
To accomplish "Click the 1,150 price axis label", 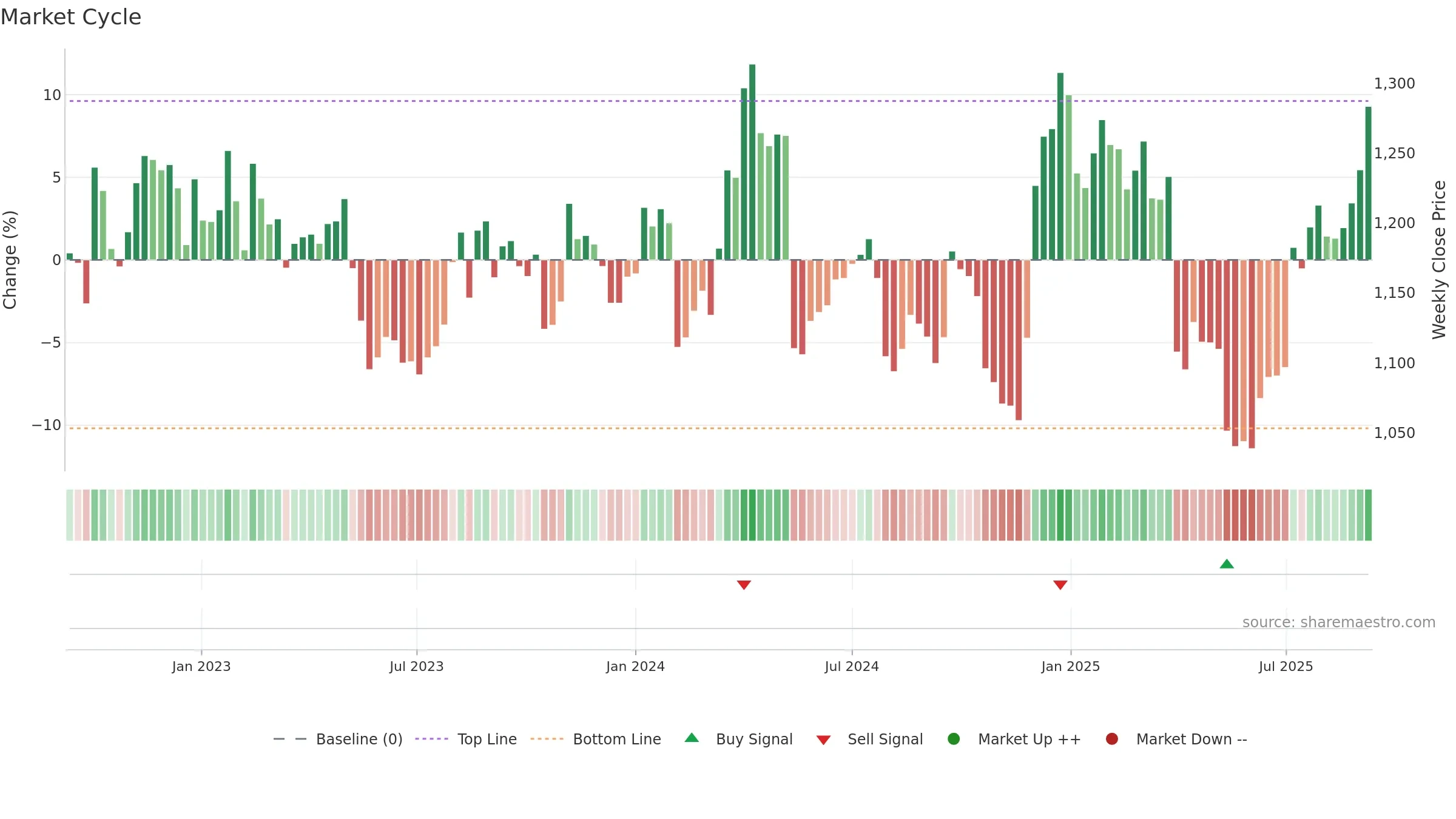I will point(1394,292).
